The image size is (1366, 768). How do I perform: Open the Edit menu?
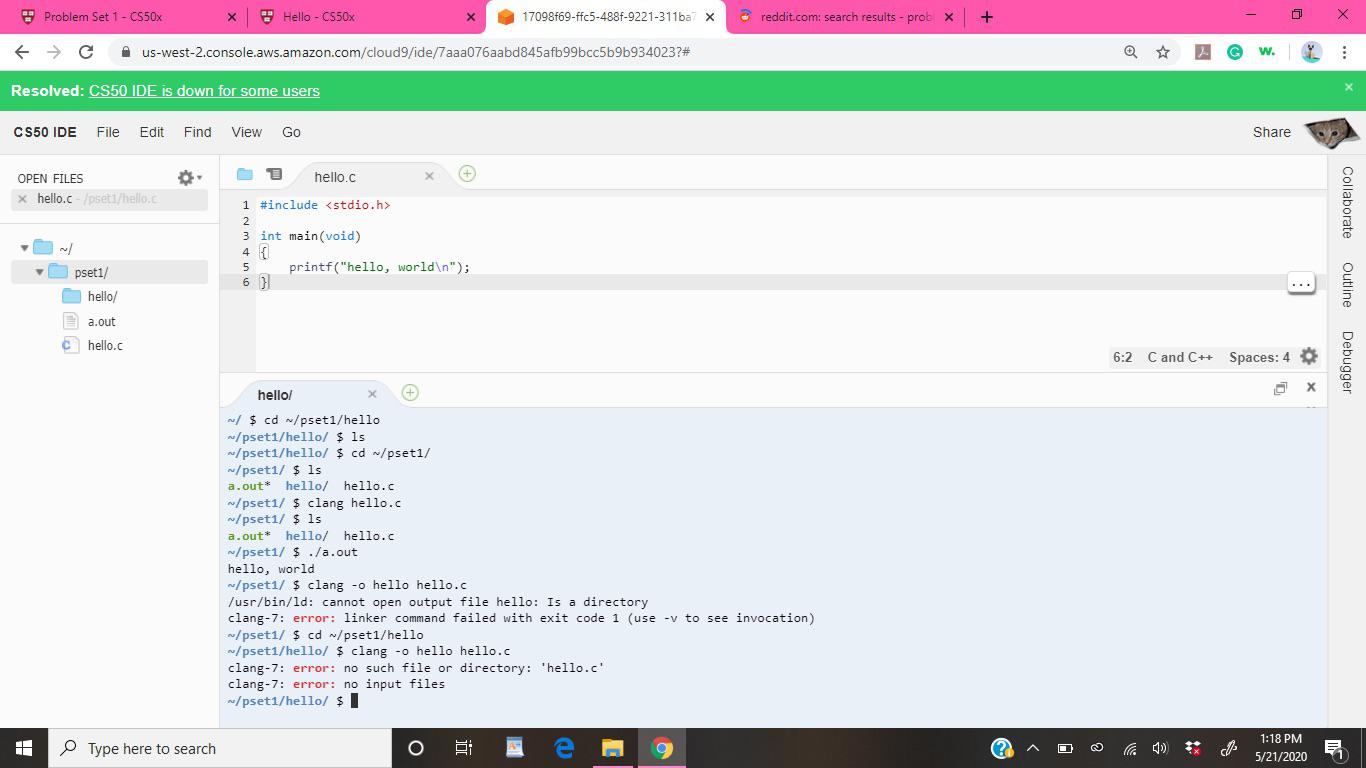coord(152,132)
